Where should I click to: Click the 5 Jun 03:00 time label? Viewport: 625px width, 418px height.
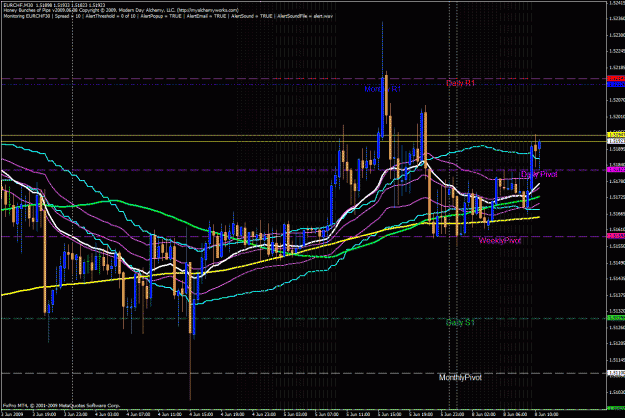click(x=296, y=414)
